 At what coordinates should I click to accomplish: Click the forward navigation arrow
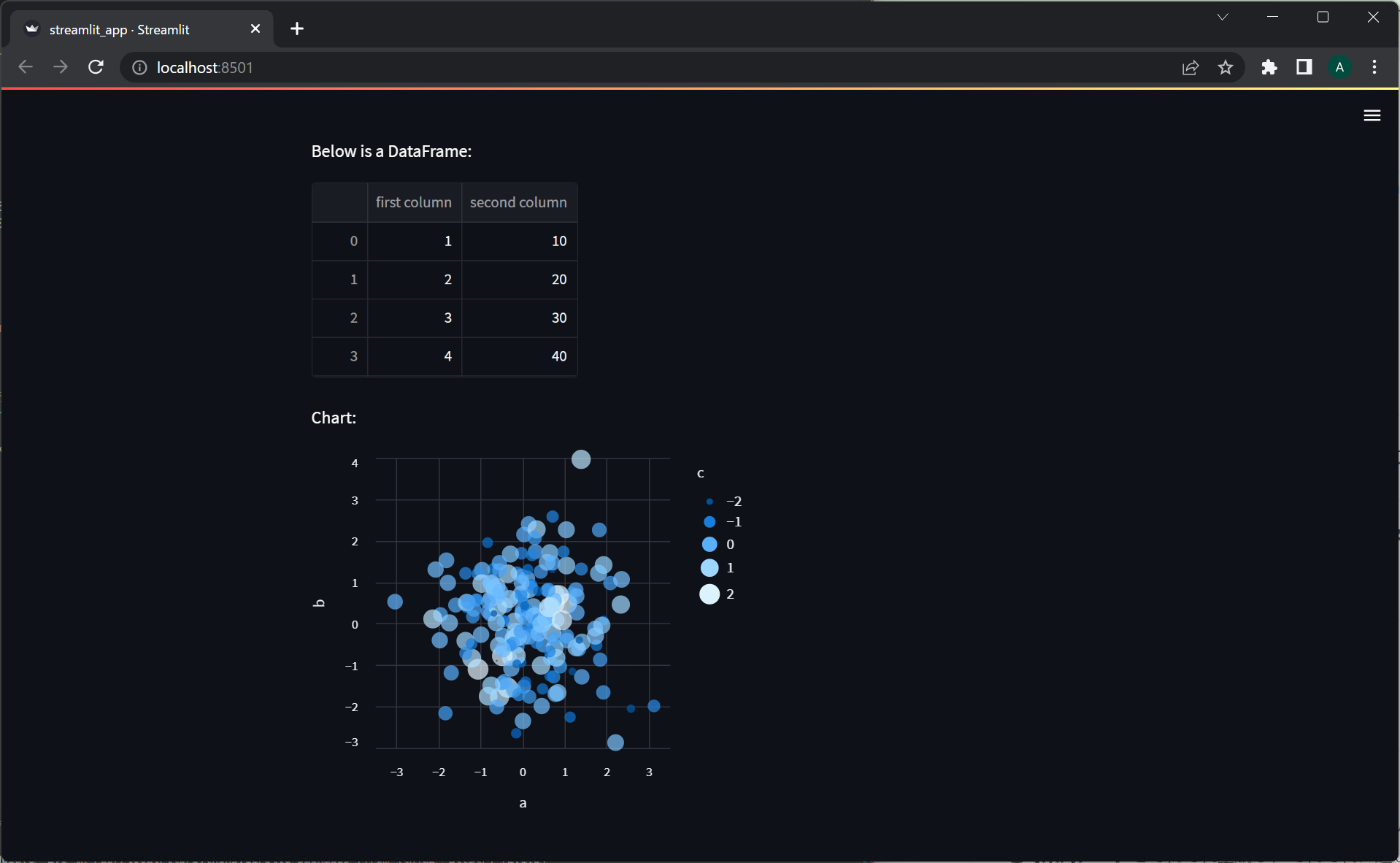[x=60, y=67]
